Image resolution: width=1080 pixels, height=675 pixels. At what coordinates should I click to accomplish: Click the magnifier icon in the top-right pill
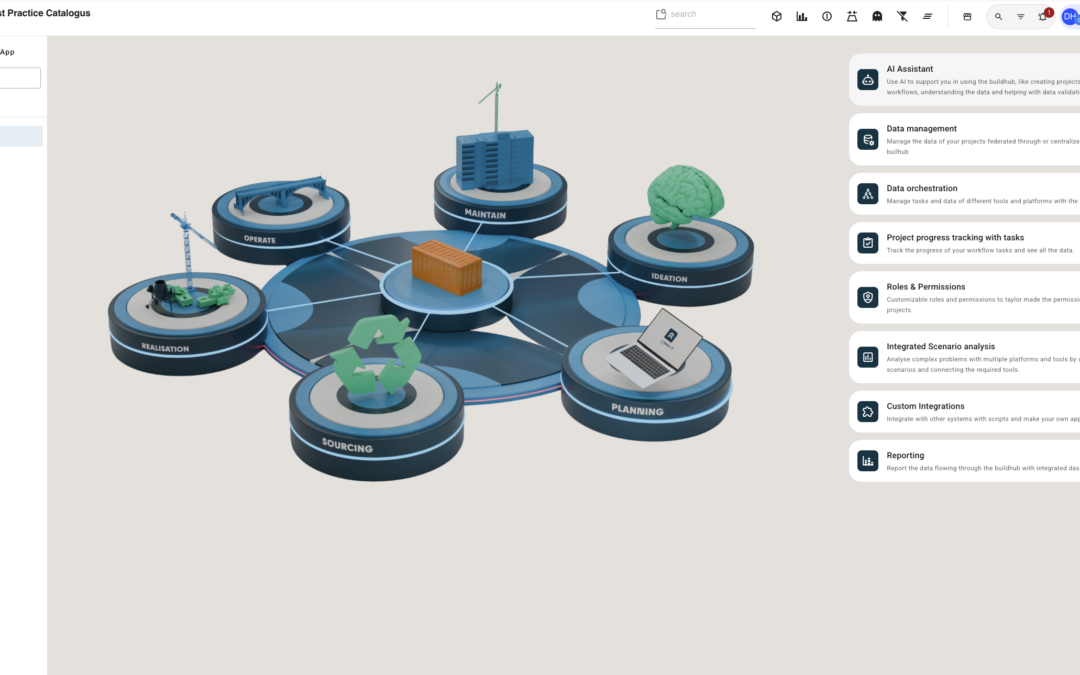(998, 17)
